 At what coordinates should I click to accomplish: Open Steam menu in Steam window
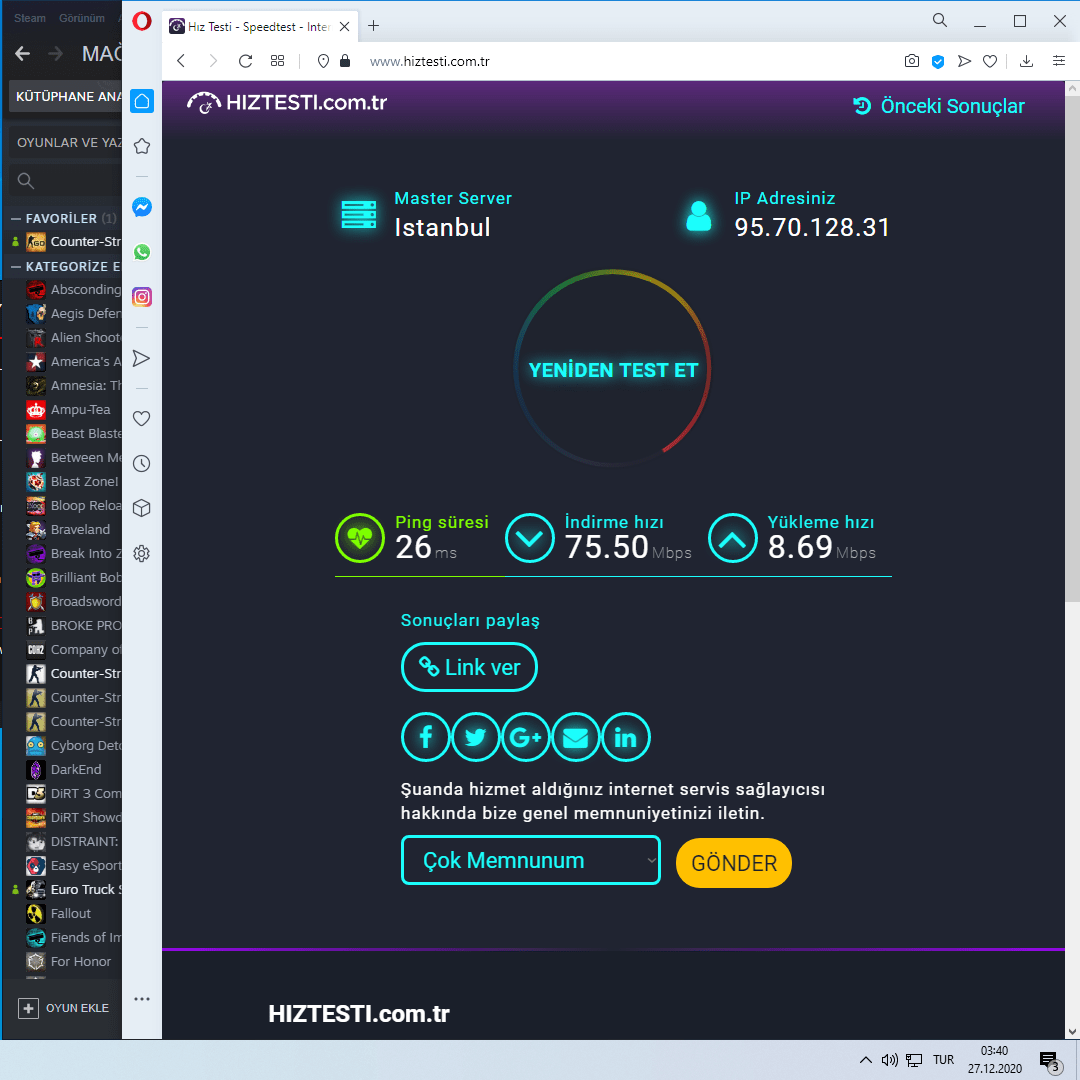(x=30, y=18)
